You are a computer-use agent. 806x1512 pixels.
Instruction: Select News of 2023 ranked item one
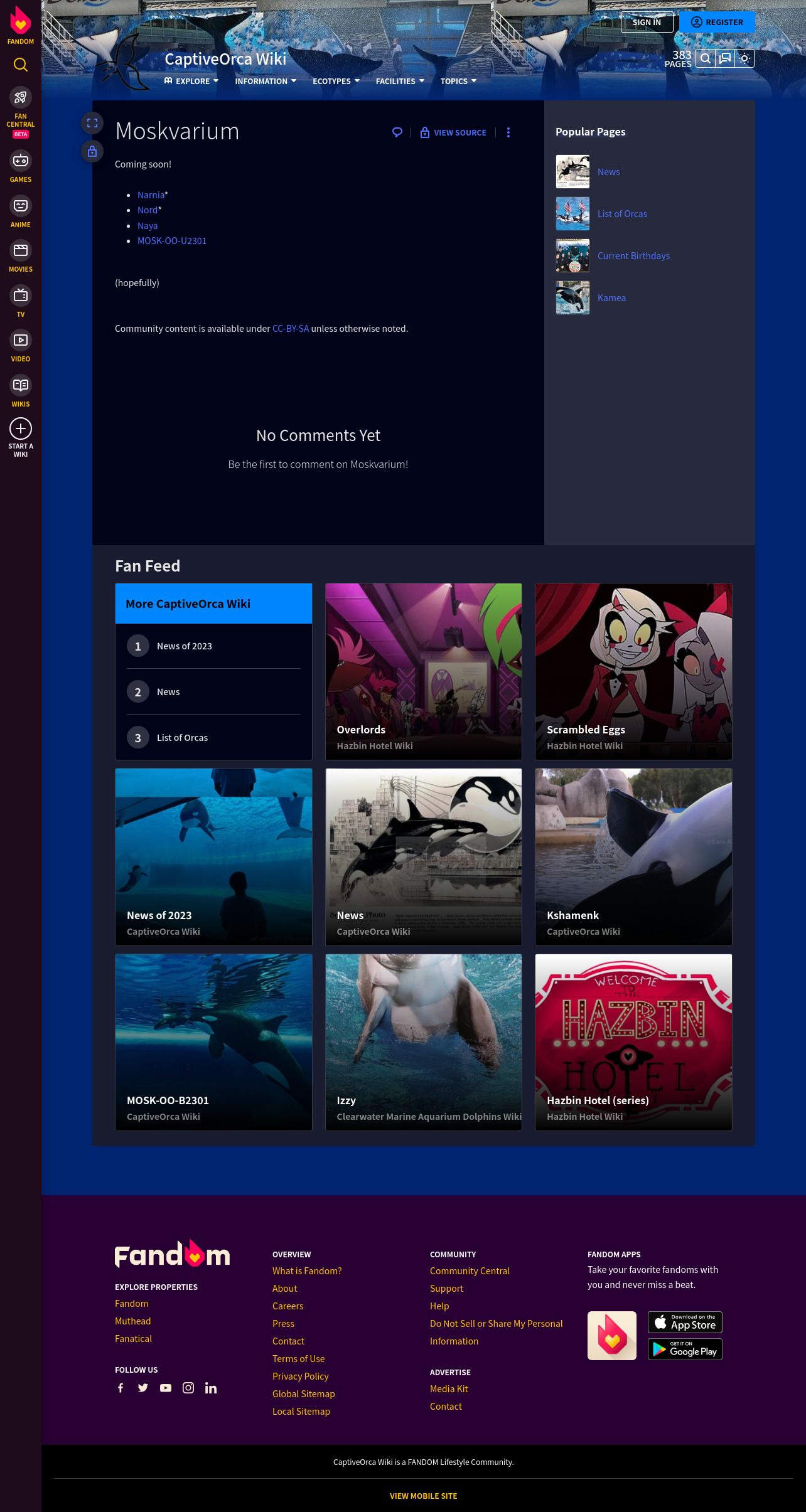[x=213, y=646]
